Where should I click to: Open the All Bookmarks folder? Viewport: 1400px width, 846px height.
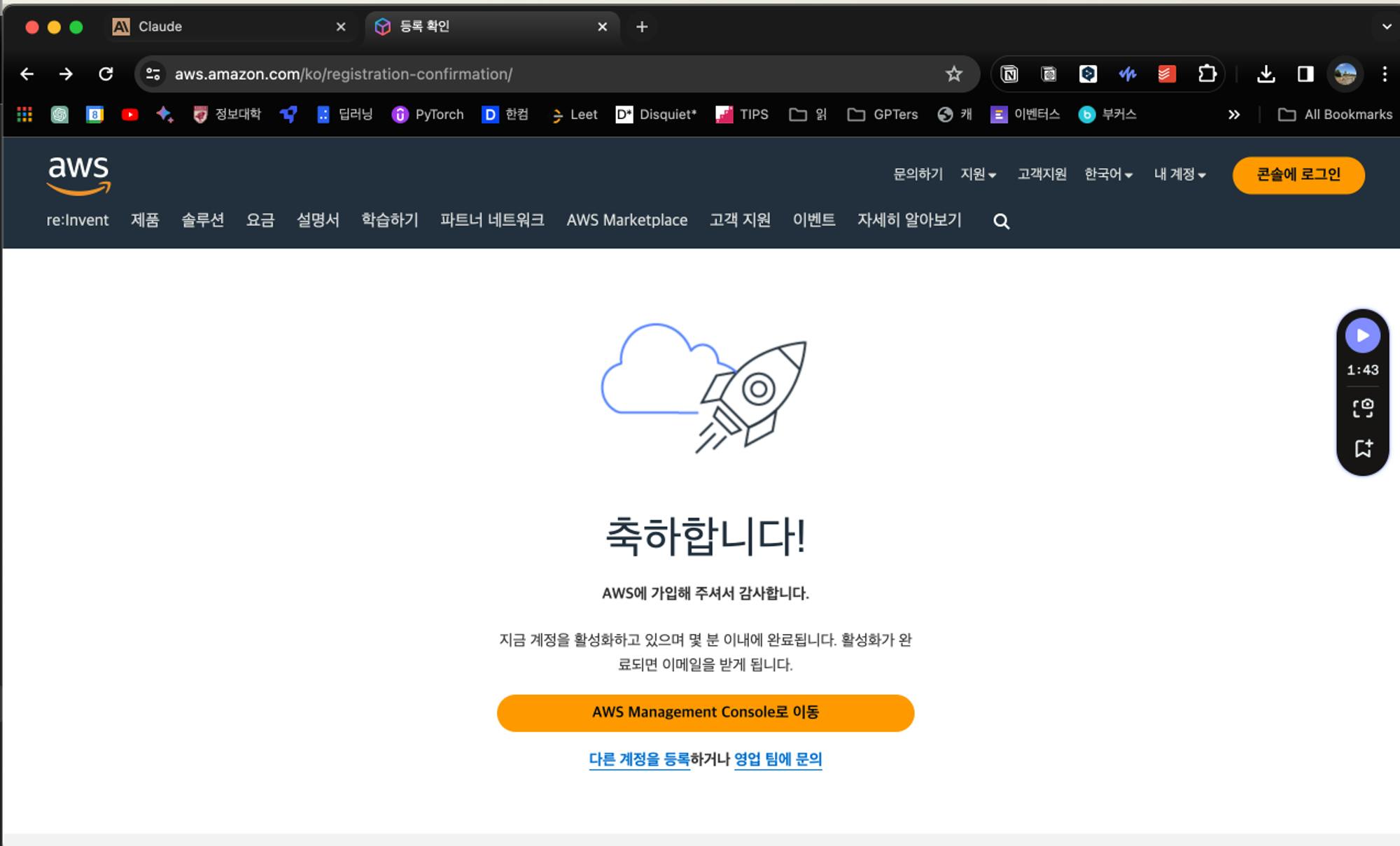pyautogui.click(x=1335, y=114)
